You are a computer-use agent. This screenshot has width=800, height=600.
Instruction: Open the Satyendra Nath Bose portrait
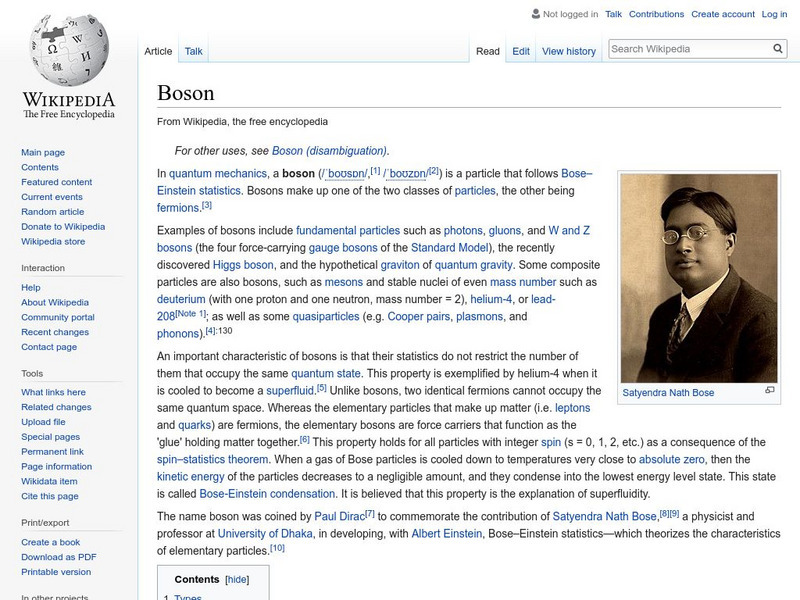click(698, 277)
